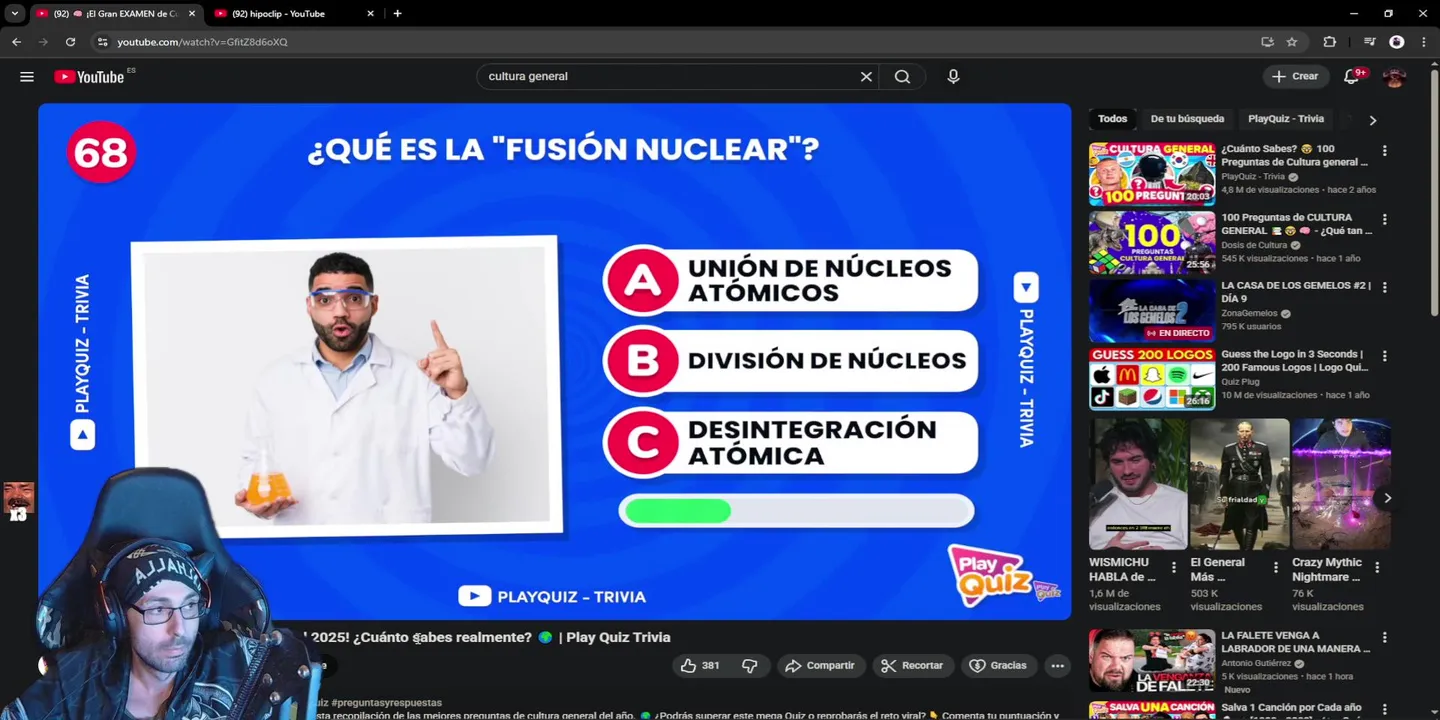The height and width of the screenshot is (720, 1440).
Task: Open the YouTube account avatar menu
Action: (1394, 76)
